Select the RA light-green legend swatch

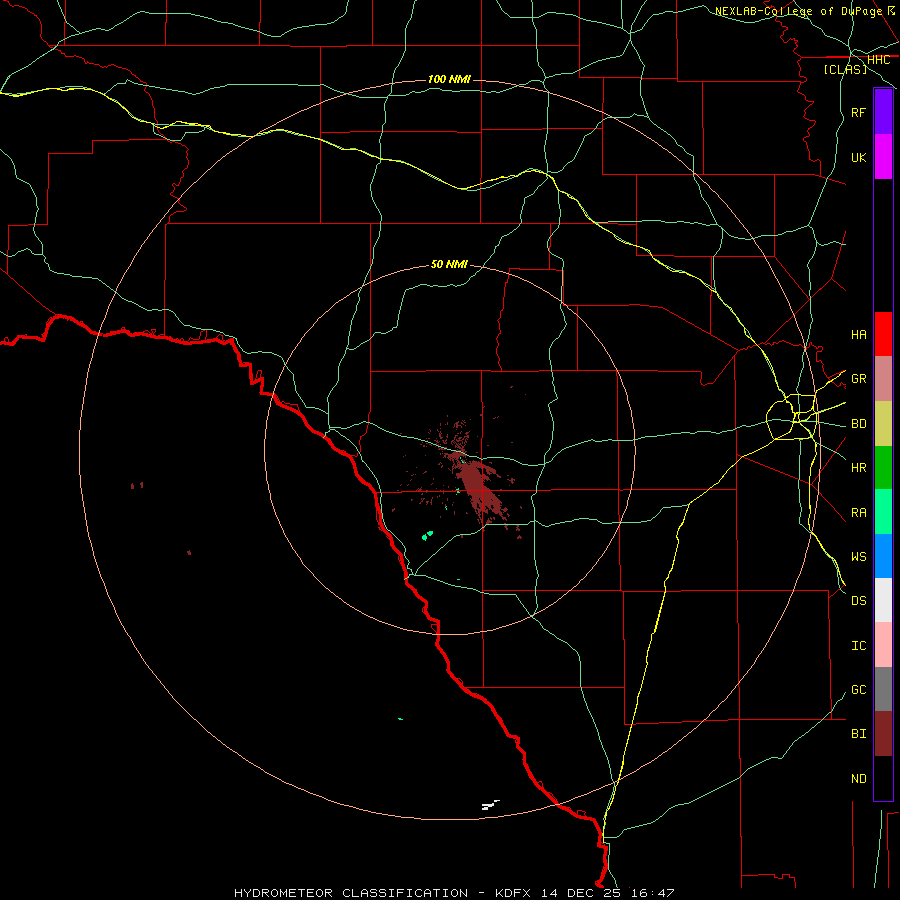click(x=883, y=512)
